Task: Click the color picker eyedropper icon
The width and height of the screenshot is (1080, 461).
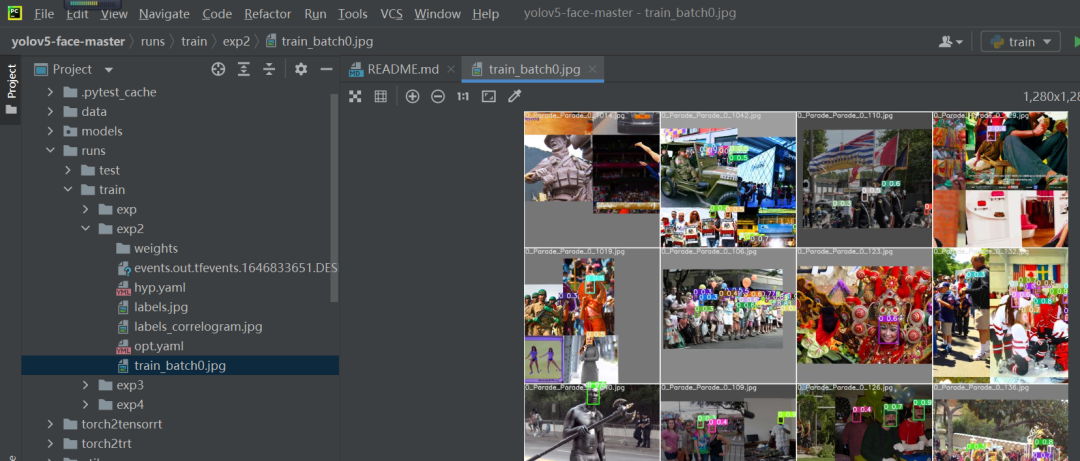Action: coord(515,96)
